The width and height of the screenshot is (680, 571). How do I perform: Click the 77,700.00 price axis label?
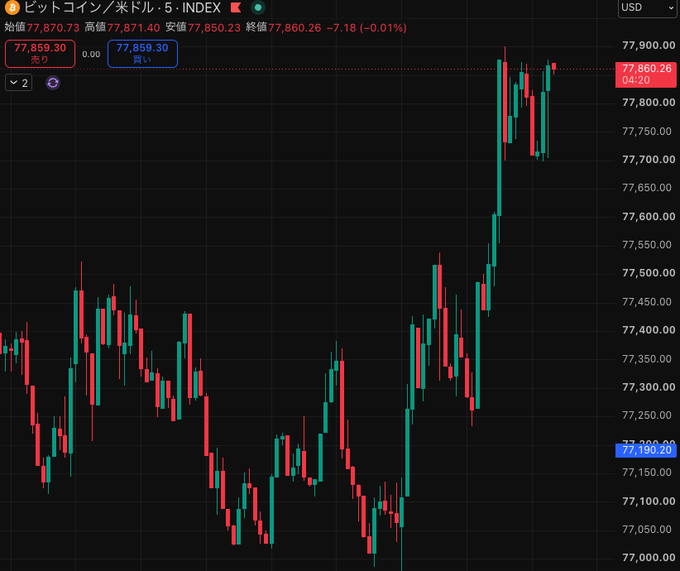click(x=649, y=160)
